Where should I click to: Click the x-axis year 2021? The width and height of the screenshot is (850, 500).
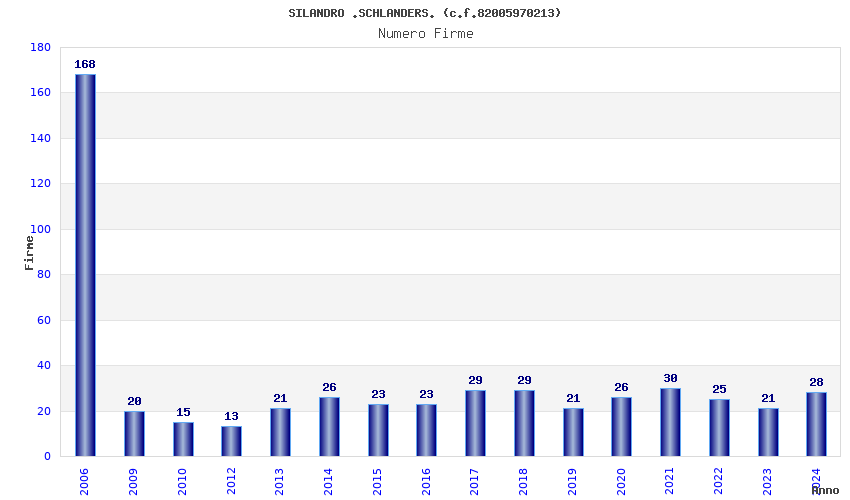point(669,482)
